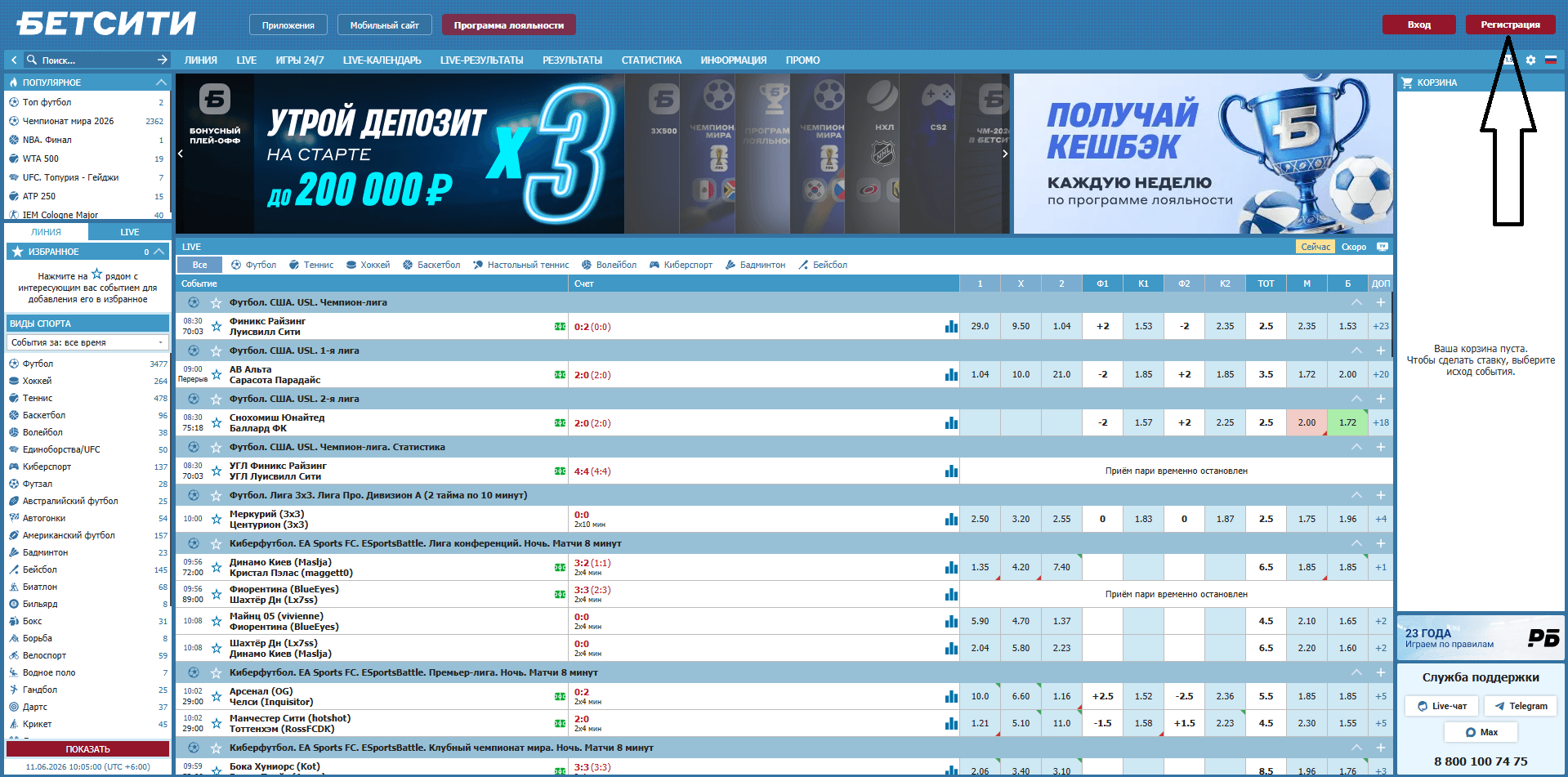The image size is (1568, 777).
Task: Filter live events by Хоккей
Action: click(x=368, y=265)
